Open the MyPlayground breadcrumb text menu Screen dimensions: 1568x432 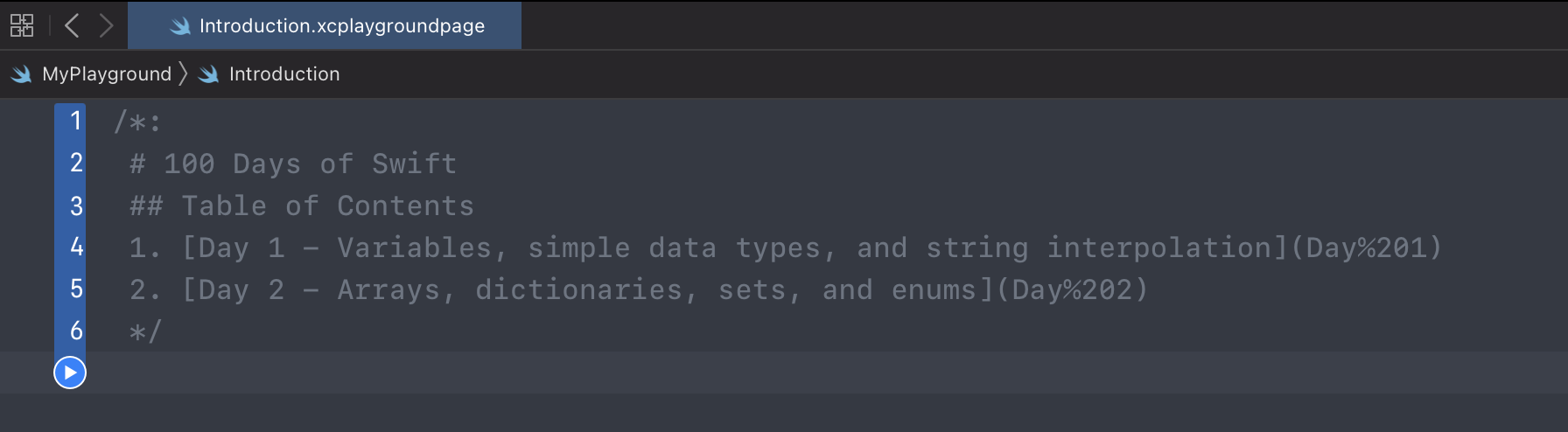tap(107, 74)
